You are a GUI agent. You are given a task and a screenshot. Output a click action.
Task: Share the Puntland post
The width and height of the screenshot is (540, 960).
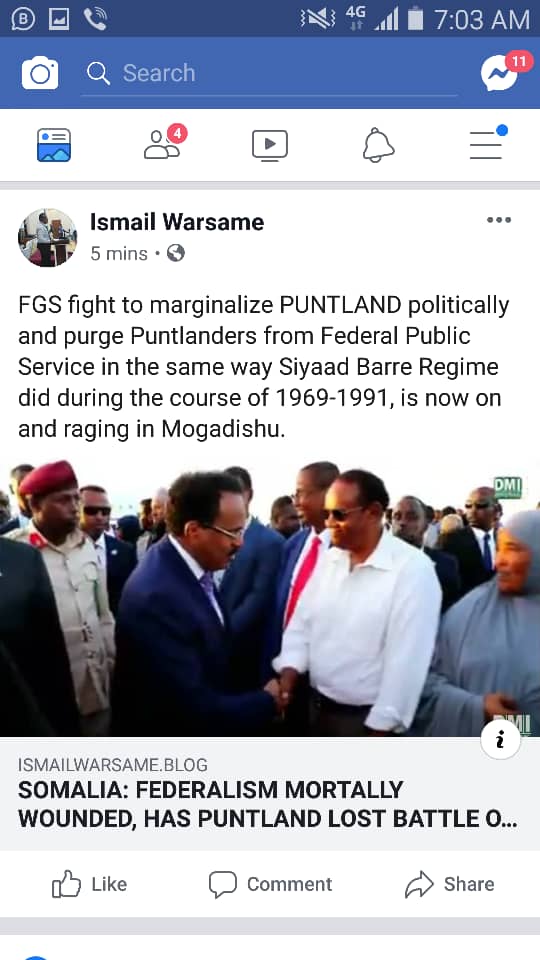tap(449, 884)
